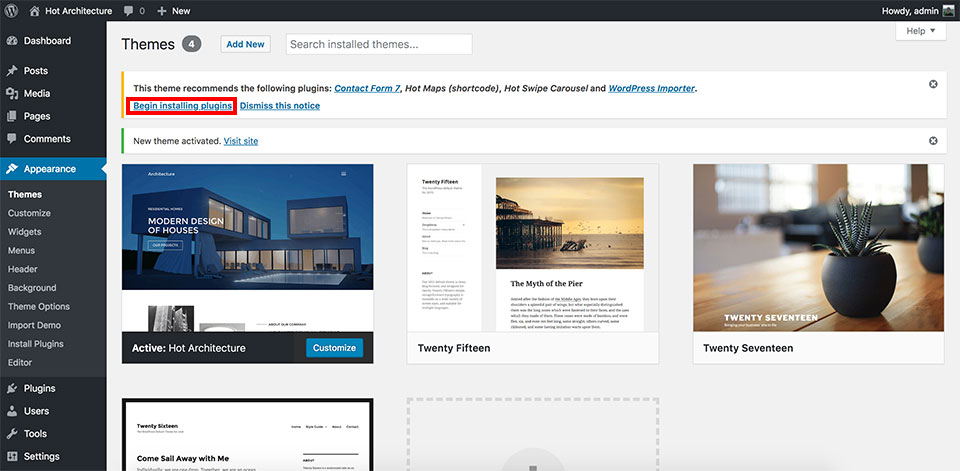This screenshot has height=471, width=960.
Task: Click Begin installing plugins link
Action: click(182, 106)
